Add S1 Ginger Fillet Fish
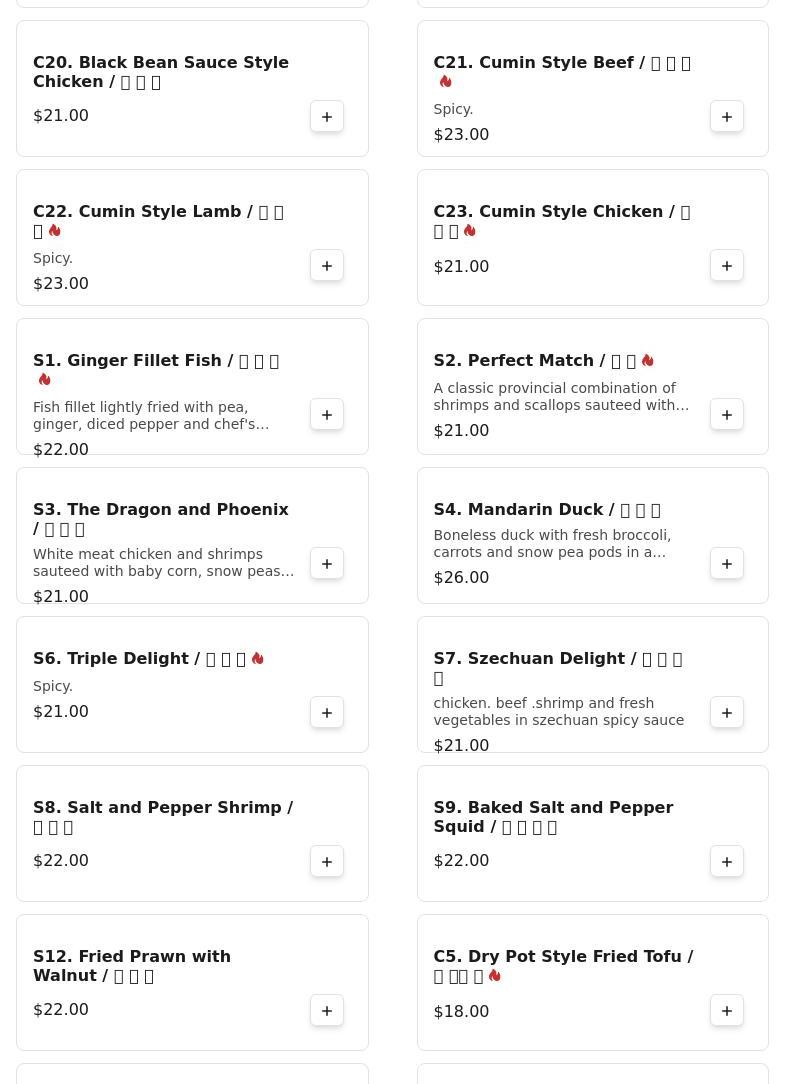 [327, 415]
